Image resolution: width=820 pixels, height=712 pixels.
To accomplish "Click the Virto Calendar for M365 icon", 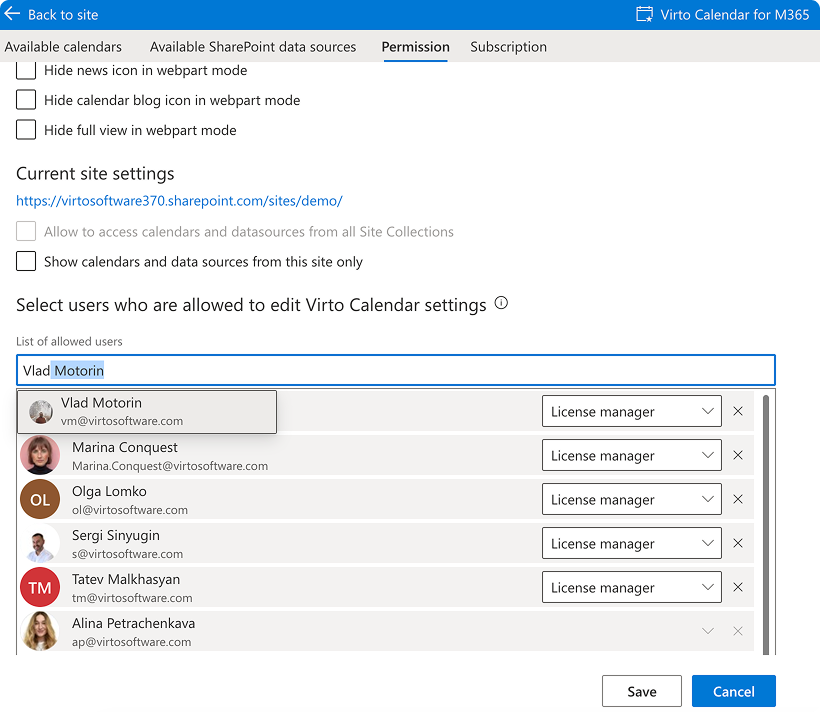I will pyautogui.click(x=646, y=14).
